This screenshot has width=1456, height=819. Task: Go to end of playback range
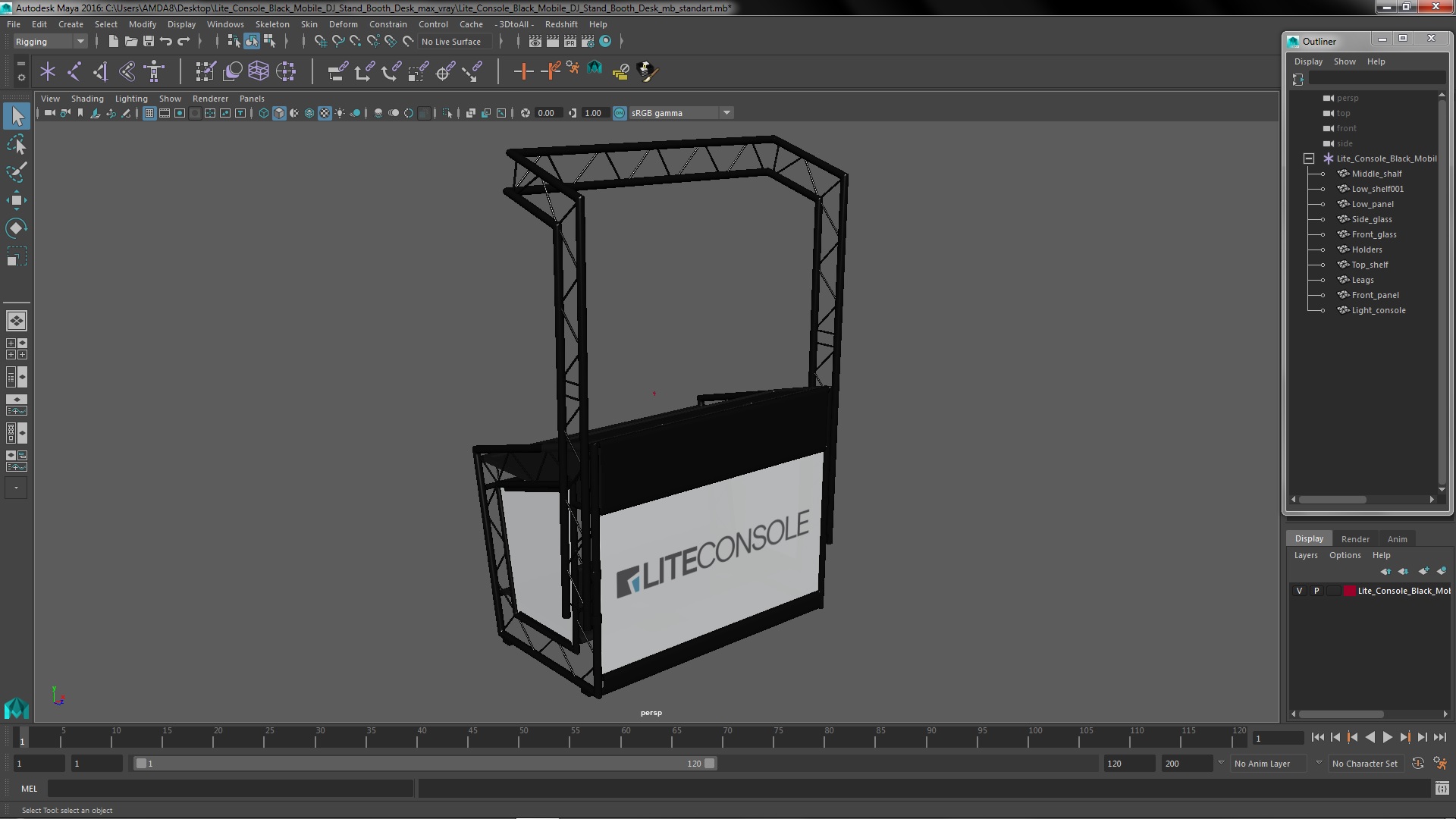point(1440,737)
